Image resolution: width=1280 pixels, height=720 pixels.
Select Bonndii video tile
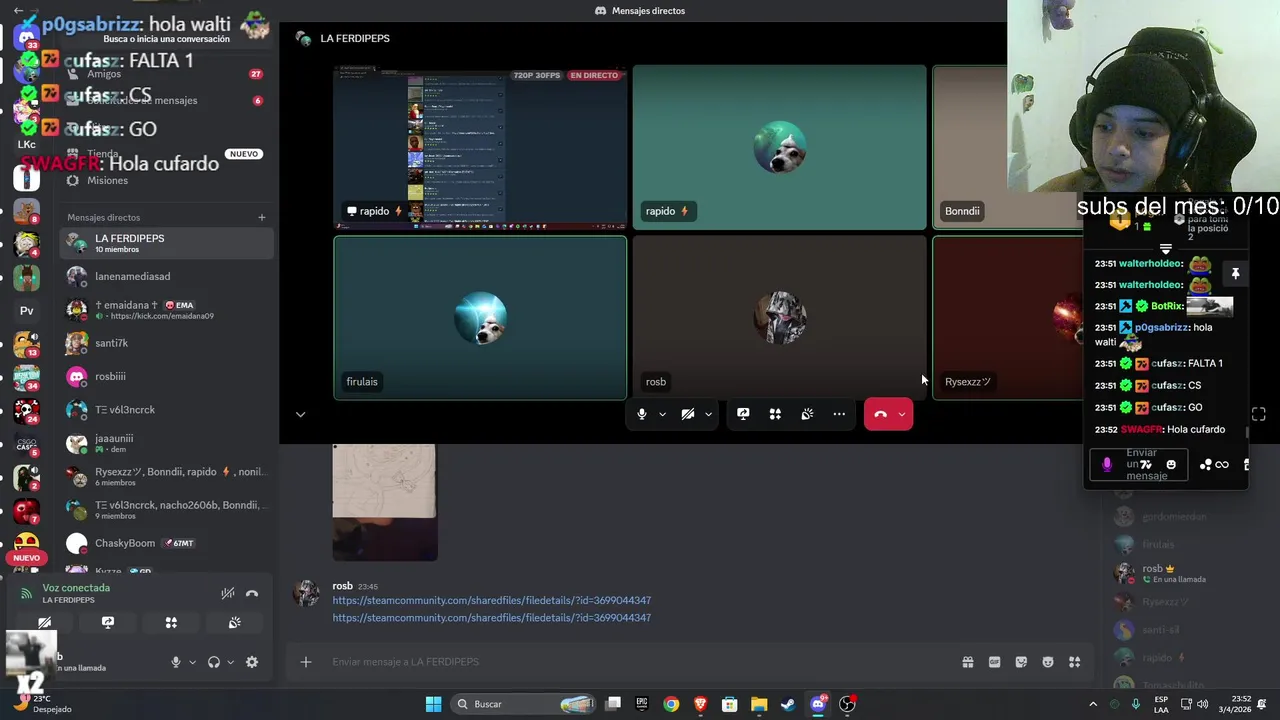[1008, 147]
